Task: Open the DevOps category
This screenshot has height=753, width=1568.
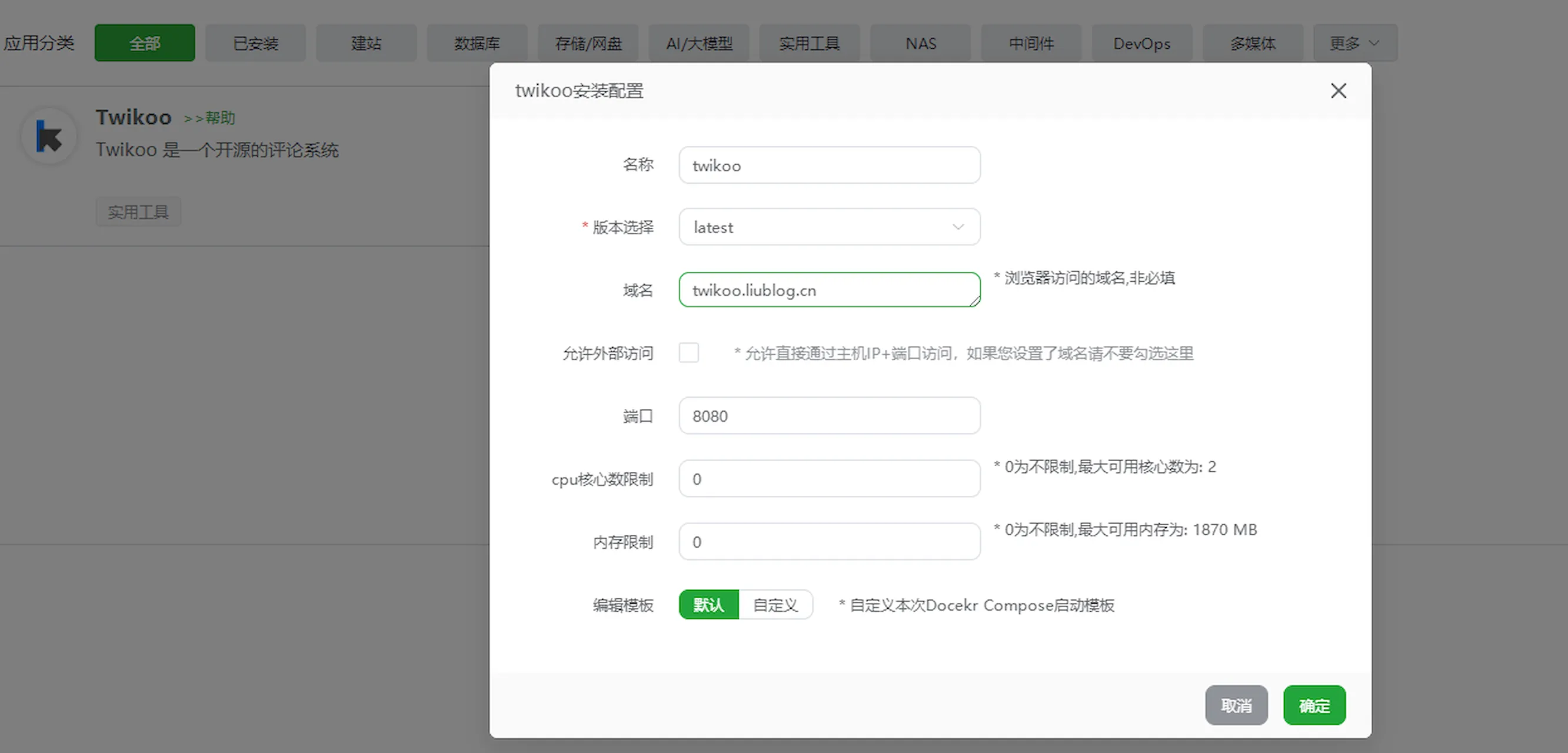Action: tap(1141, 43)
